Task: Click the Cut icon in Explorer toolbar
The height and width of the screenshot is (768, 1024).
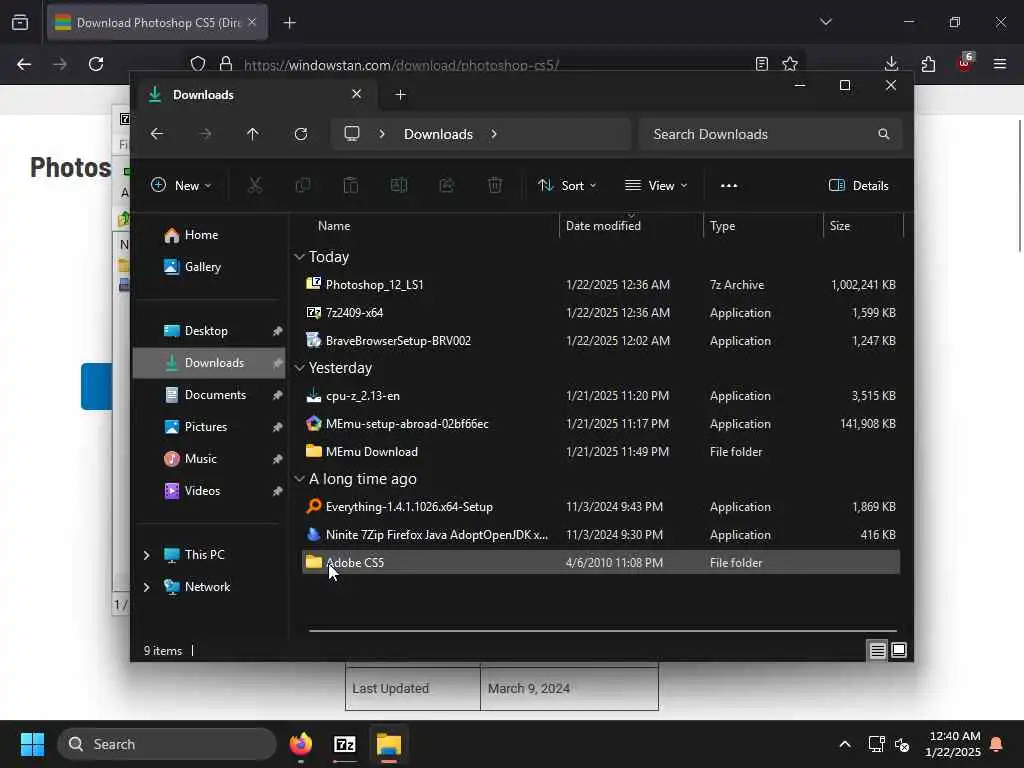Action: click(x=255, y=185)
